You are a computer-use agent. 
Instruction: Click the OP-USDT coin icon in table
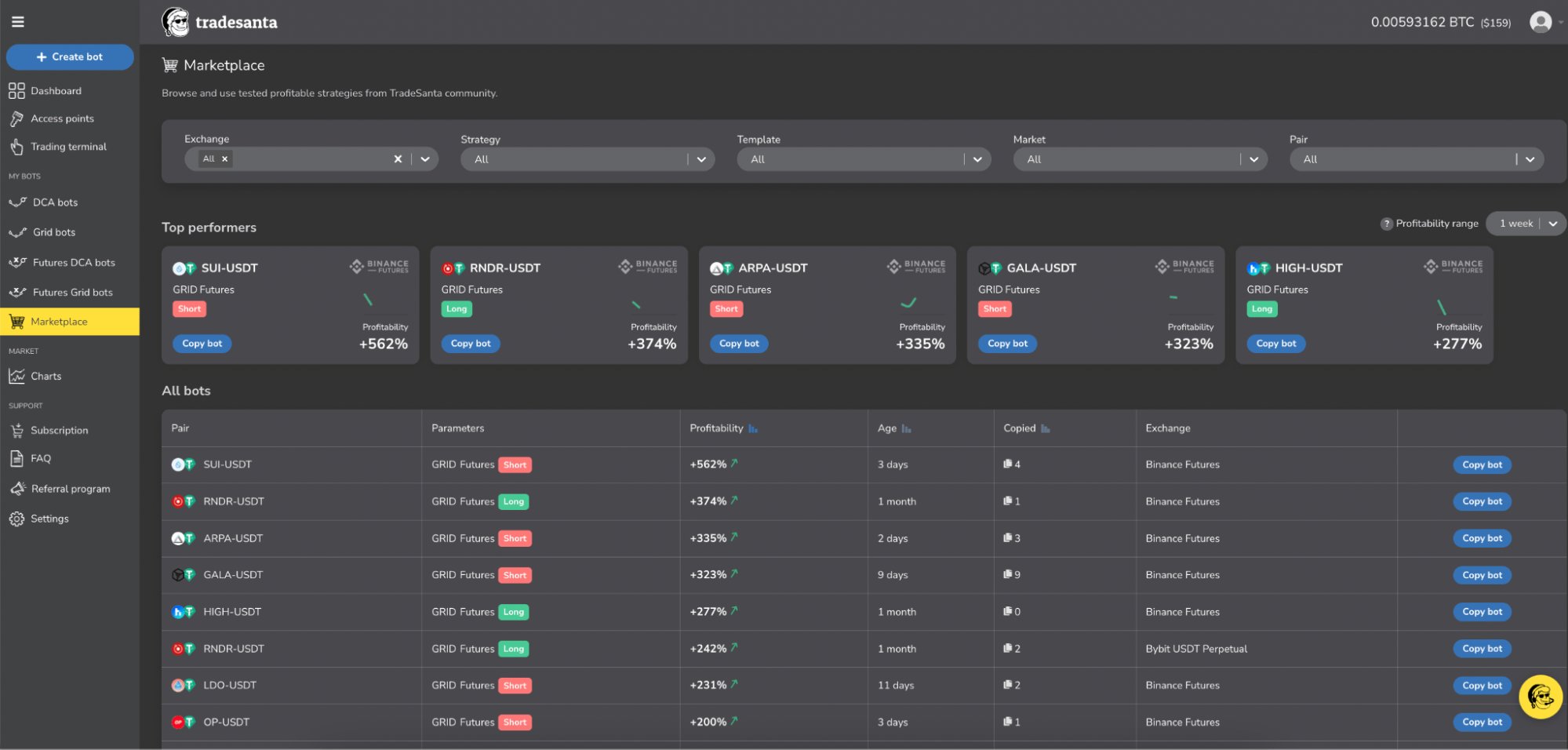tap(183, 723)
